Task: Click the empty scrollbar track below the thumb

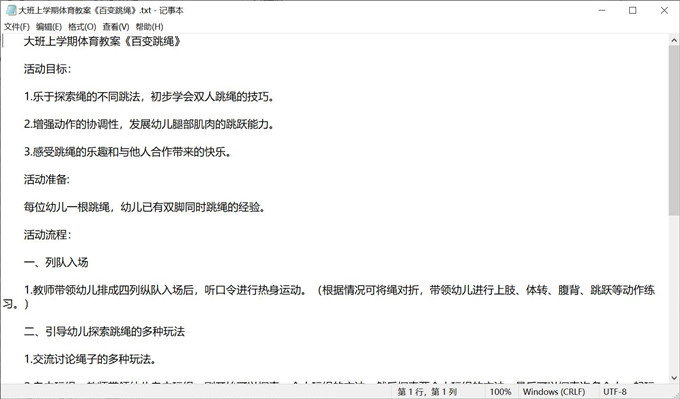Action: pyautogui.click(x=674, y=294)
